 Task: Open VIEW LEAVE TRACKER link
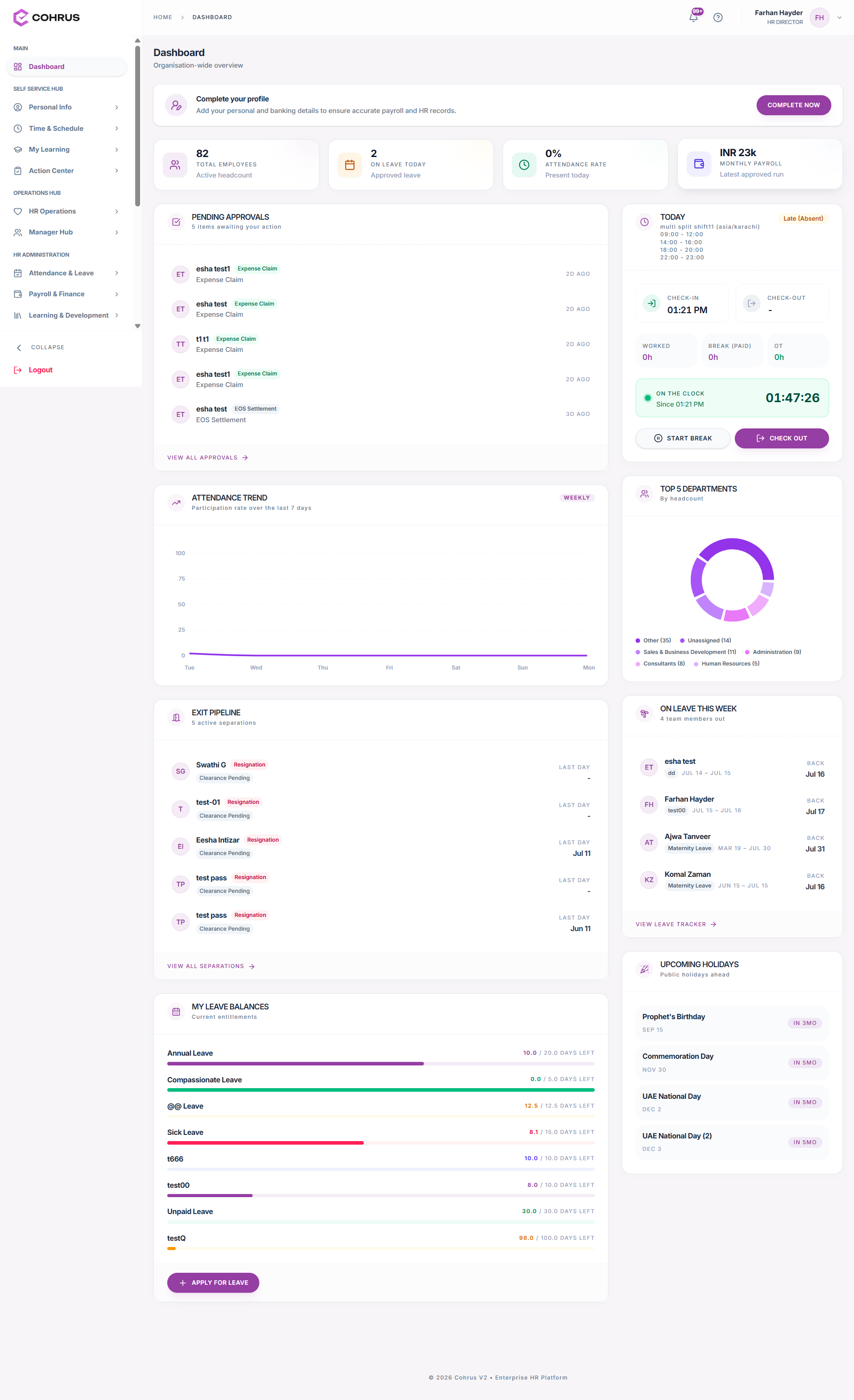[x=676, y=924]
